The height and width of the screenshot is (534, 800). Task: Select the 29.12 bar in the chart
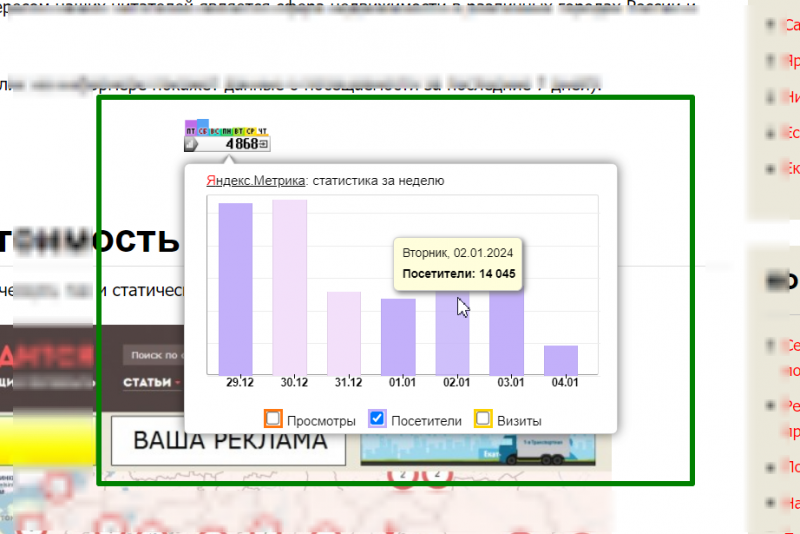click(x=235, y=289)
